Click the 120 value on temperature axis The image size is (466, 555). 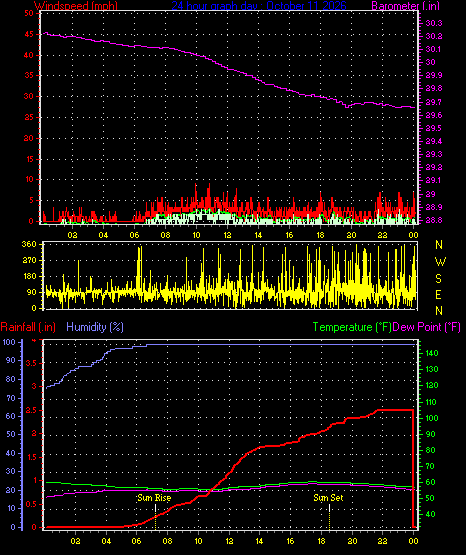coord(432,385)
